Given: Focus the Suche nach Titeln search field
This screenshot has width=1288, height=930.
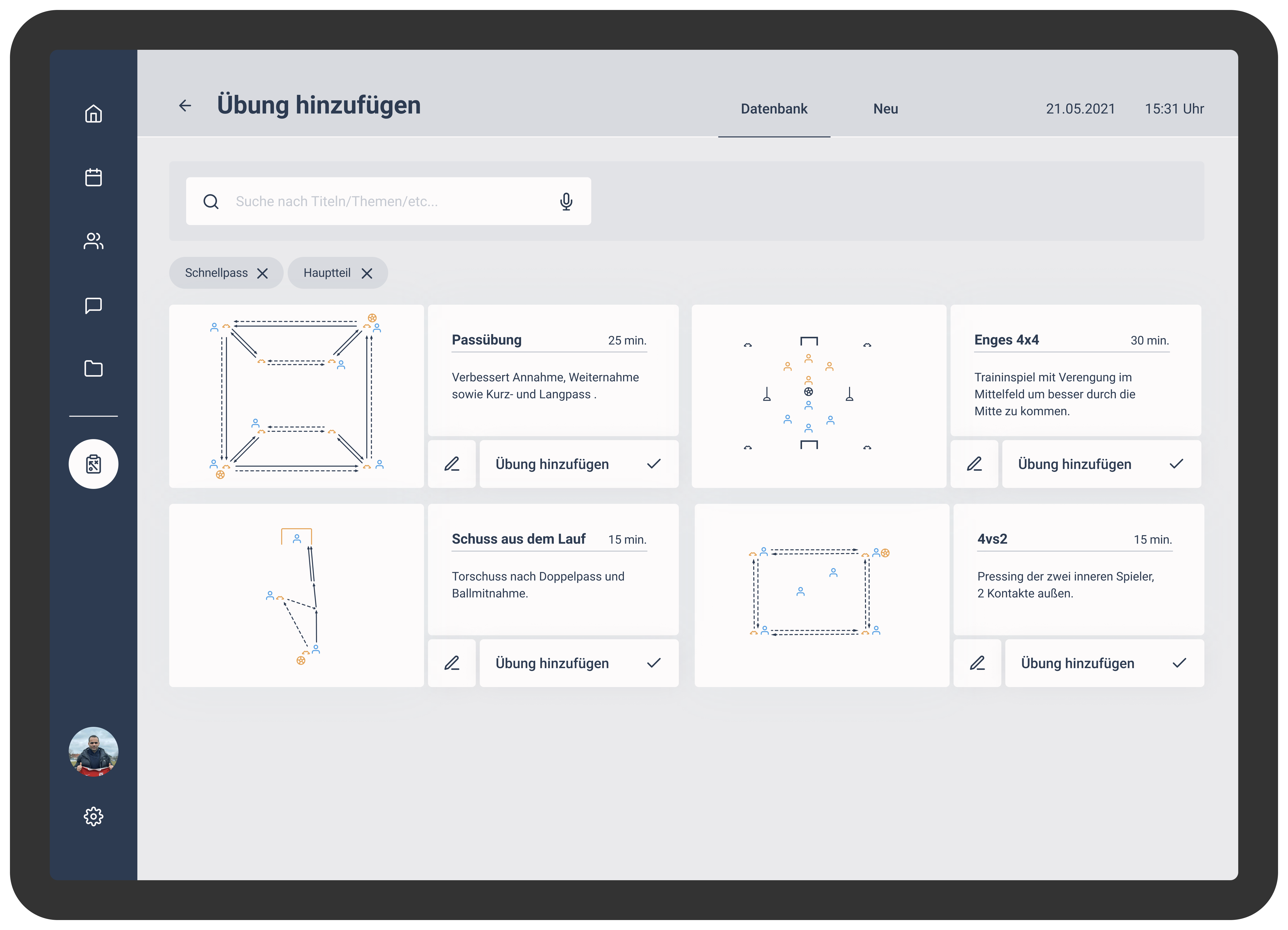Looking at the screenshot, I should point(388,201).
